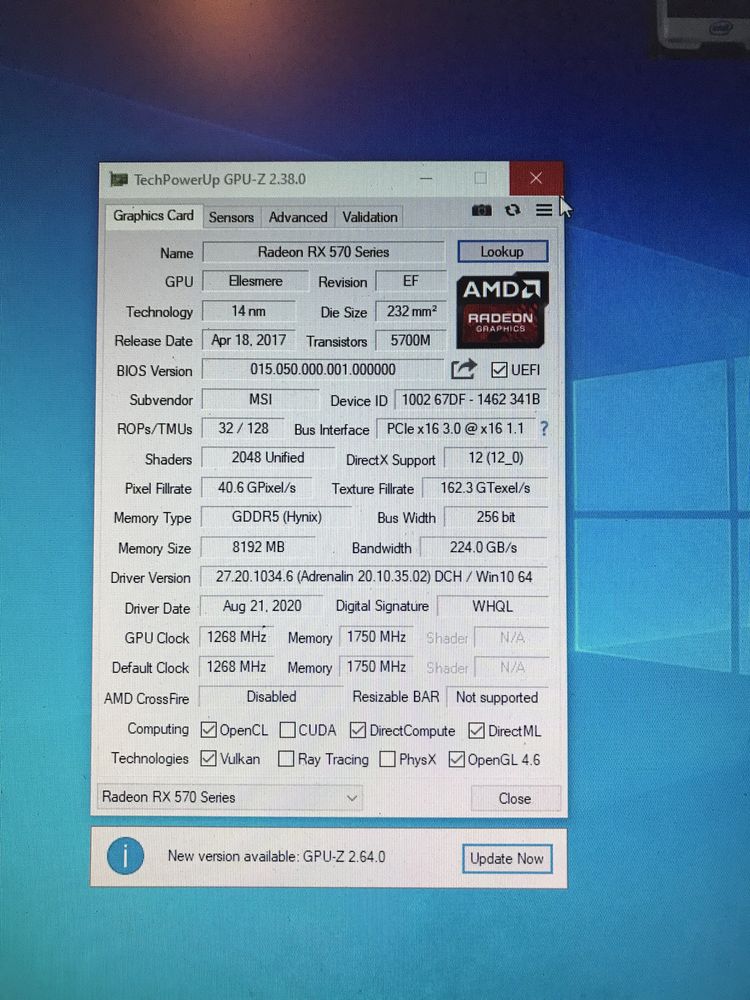Click the New version available GPU-Z 2.64.0 text
This screenshot has width=750, height=1000.
[276, 857]
